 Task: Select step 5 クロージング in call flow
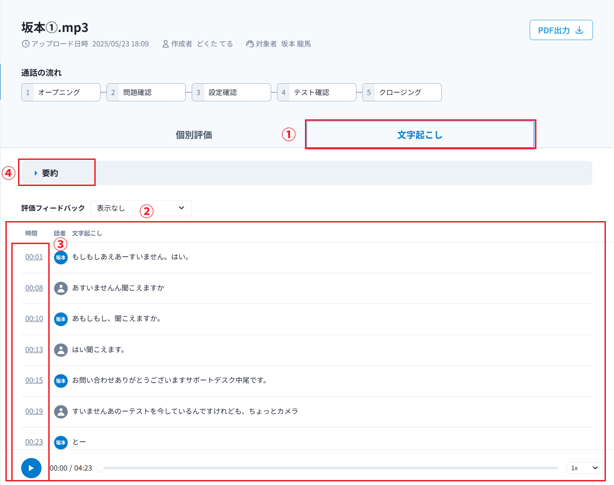coord(402,92)
